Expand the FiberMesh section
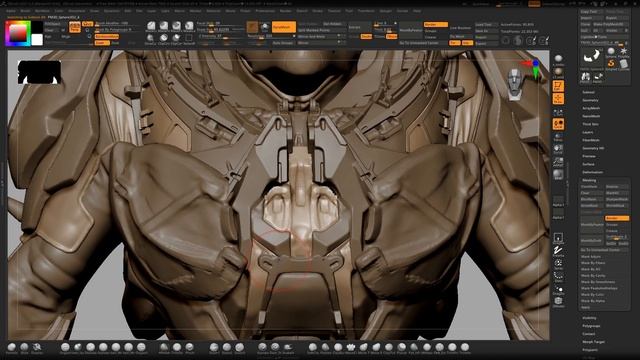Viewport: 640px width, 360px height. (x=591, y=140)
